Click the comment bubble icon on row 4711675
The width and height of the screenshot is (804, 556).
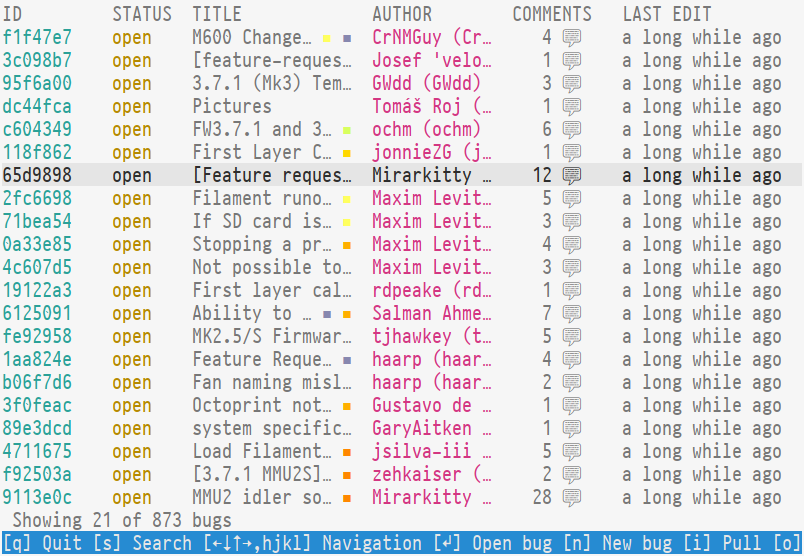coord(572,452)
